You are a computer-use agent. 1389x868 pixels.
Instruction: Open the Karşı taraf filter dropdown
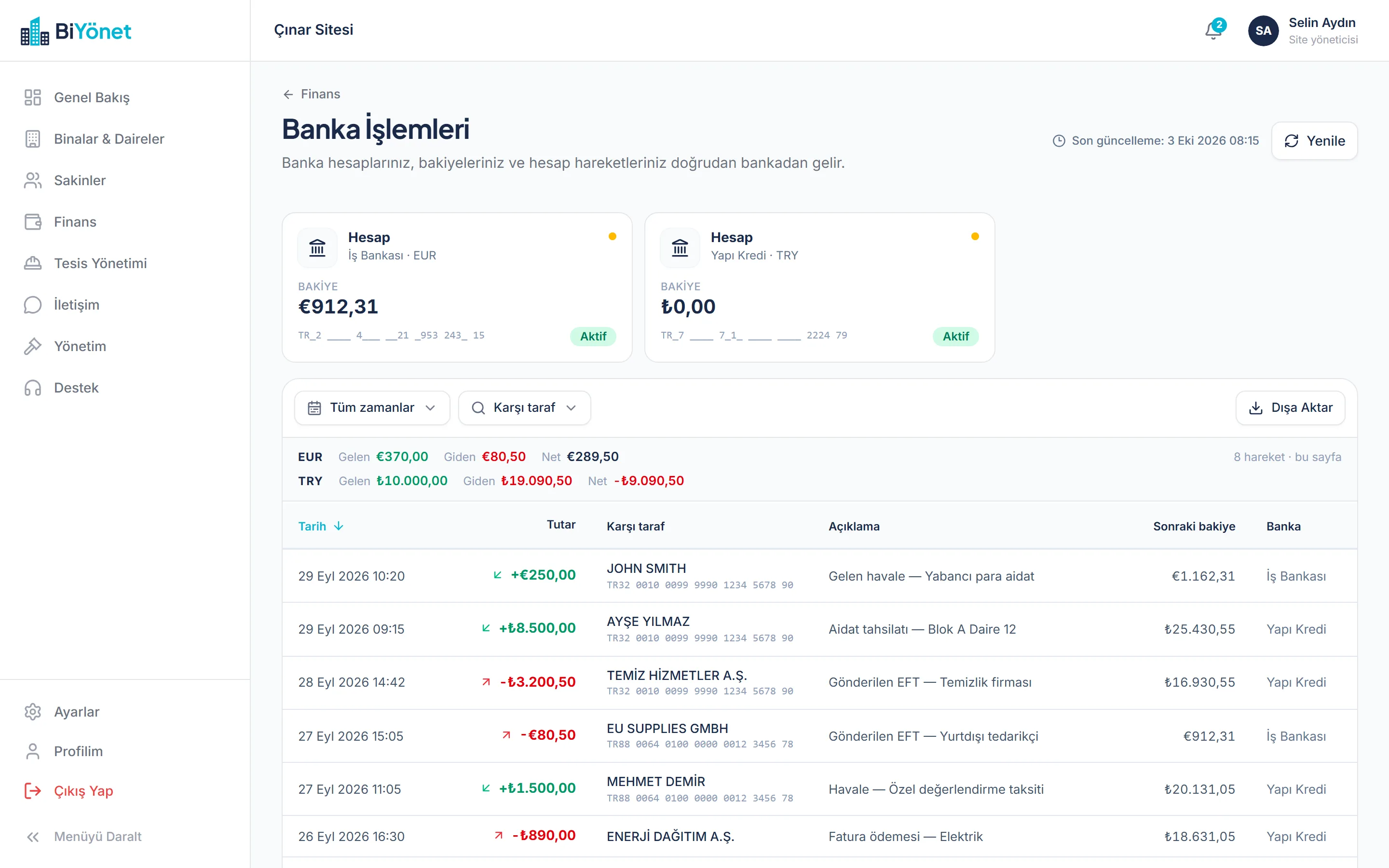pos(524,407)
